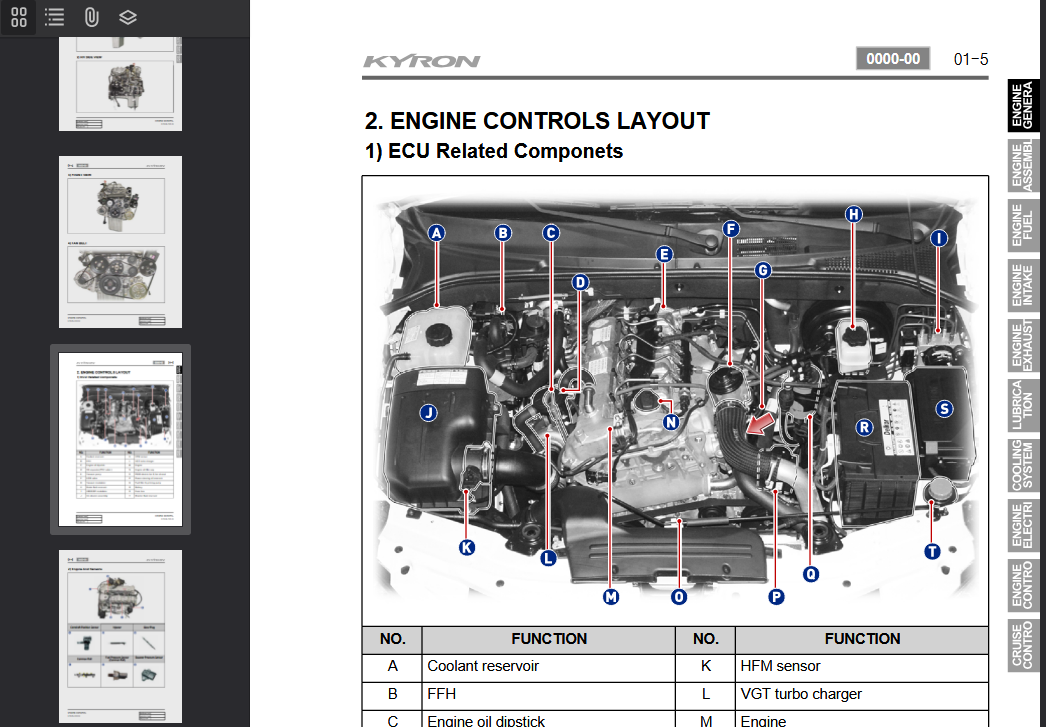This screenshot has height=727, width=1046.
Task: Click the 'VGT turbo charger' table cell
Action: point(861,694)
